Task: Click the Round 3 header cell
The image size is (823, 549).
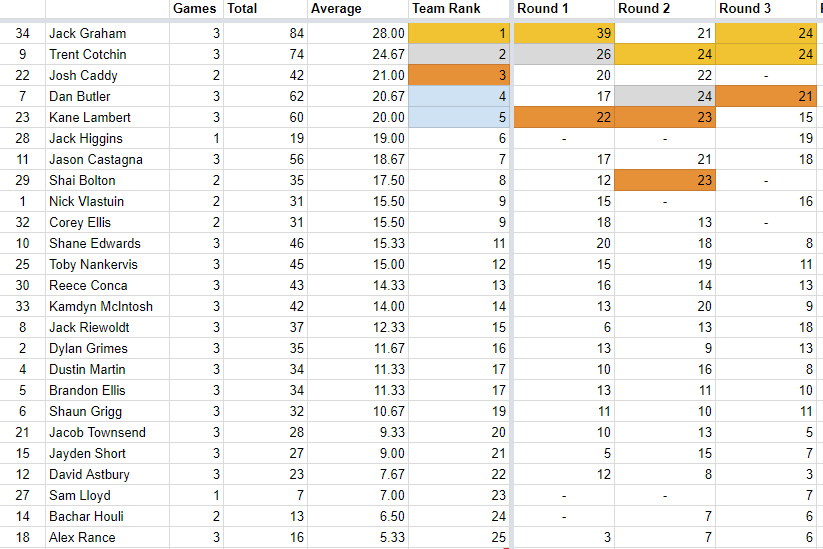Action: pyautogui.click(x=766, y=9)
